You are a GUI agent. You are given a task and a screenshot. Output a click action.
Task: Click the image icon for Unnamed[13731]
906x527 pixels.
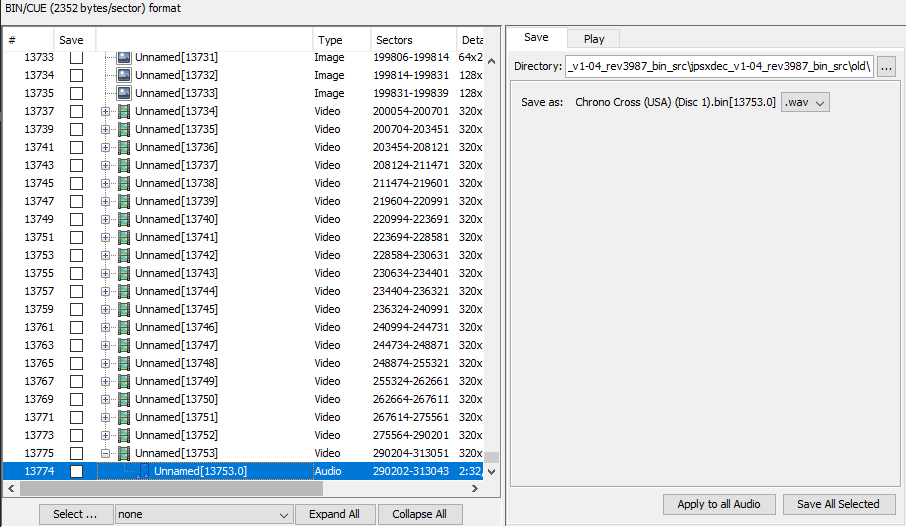[125, 58]
